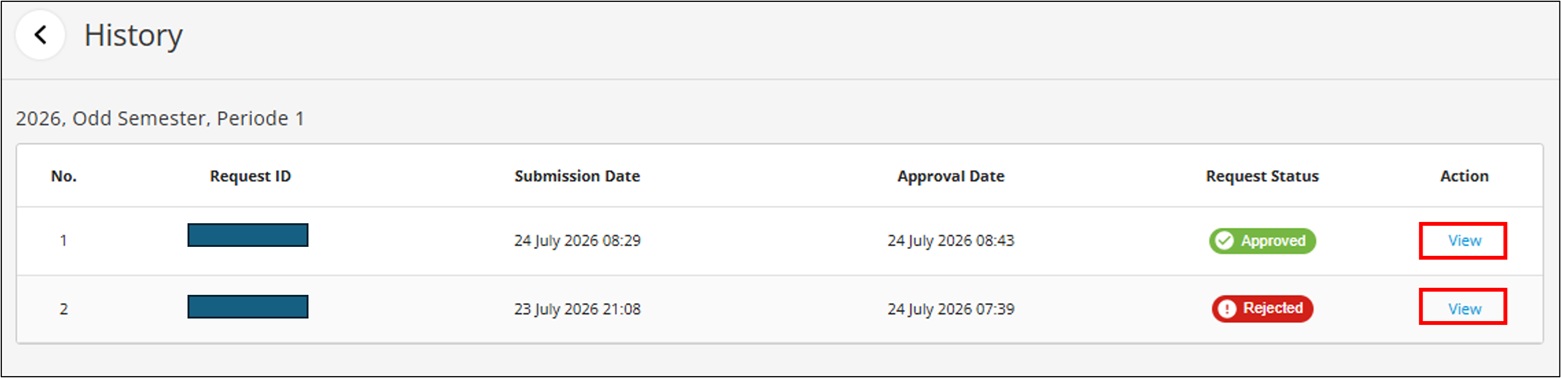Select the redacted Request ID in row 2

[248, 306]
